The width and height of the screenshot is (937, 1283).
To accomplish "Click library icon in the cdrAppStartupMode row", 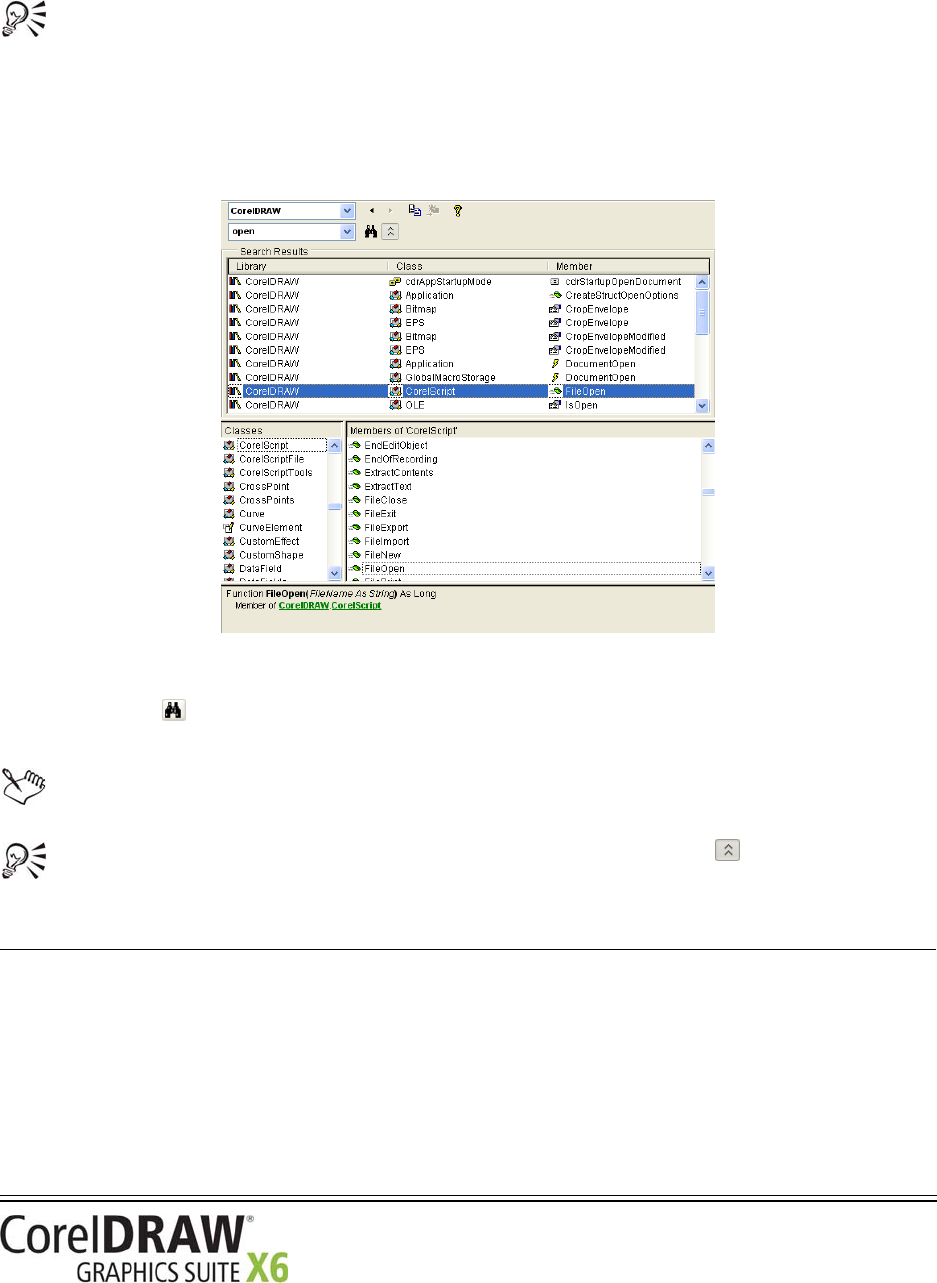I will [x=235, y=282].
